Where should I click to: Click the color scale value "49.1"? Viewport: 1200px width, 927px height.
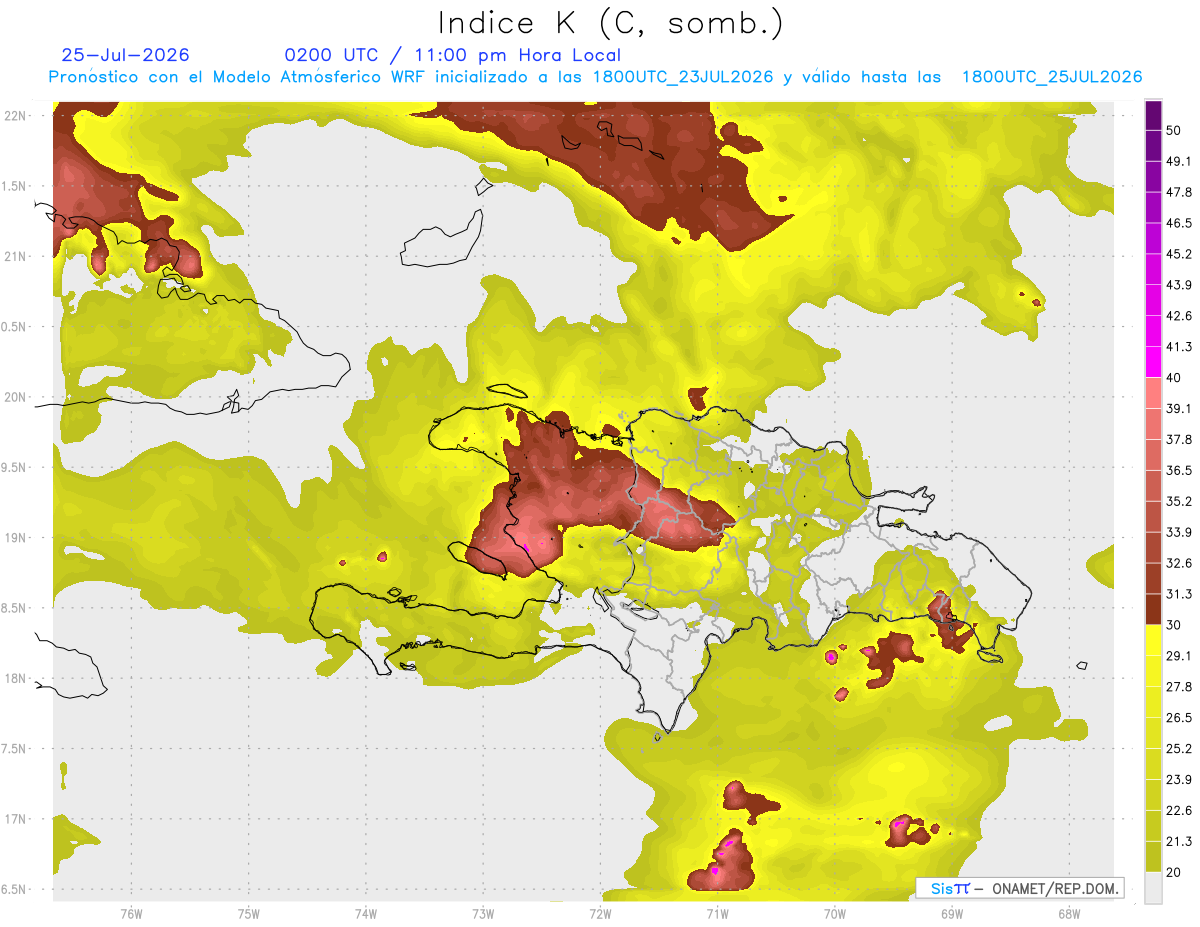coord(1179,161)
